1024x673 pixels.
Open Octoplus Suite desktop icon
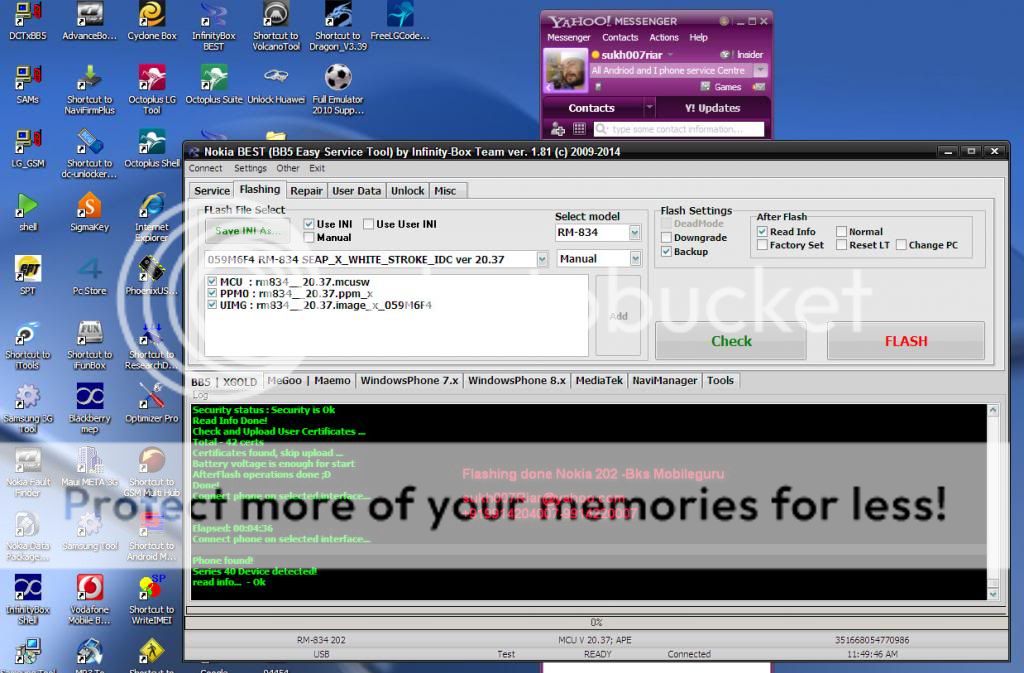[x=214, y=84]
